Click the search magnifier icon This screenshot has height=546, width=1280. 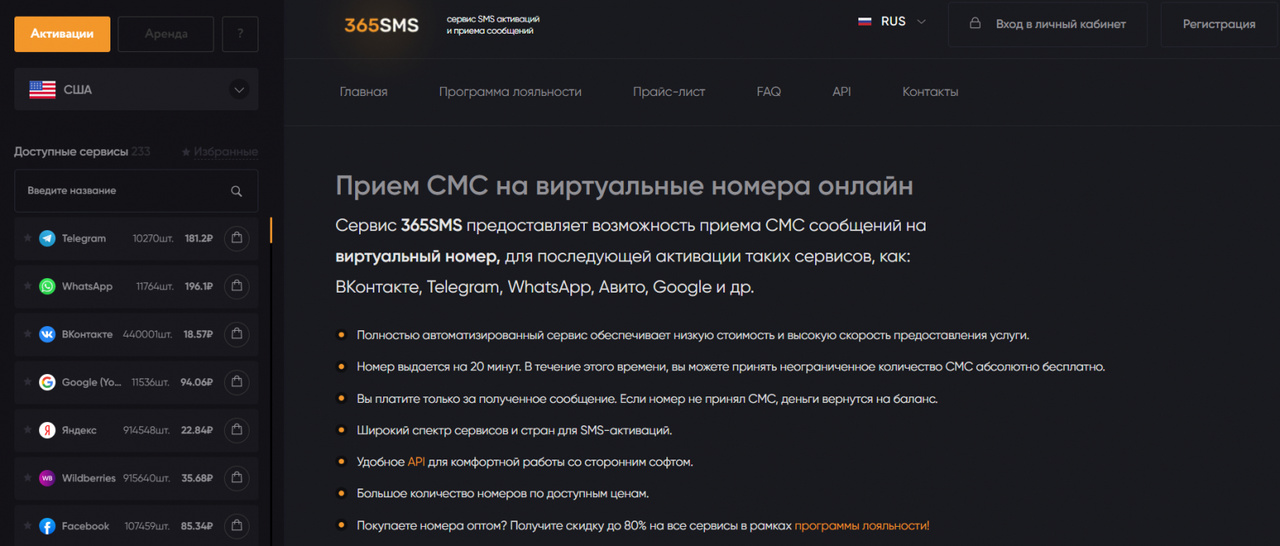[237, 191]
